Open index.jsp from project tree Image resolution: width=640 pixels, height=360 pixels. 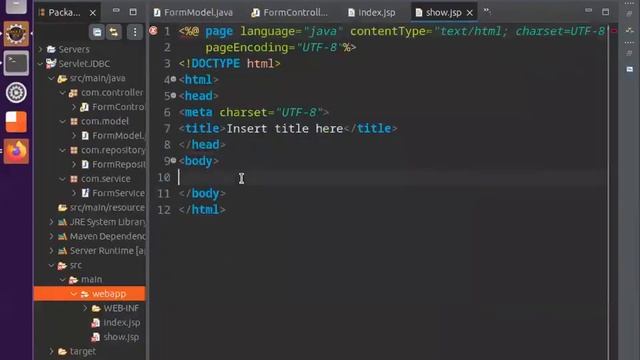click(116, 322)
